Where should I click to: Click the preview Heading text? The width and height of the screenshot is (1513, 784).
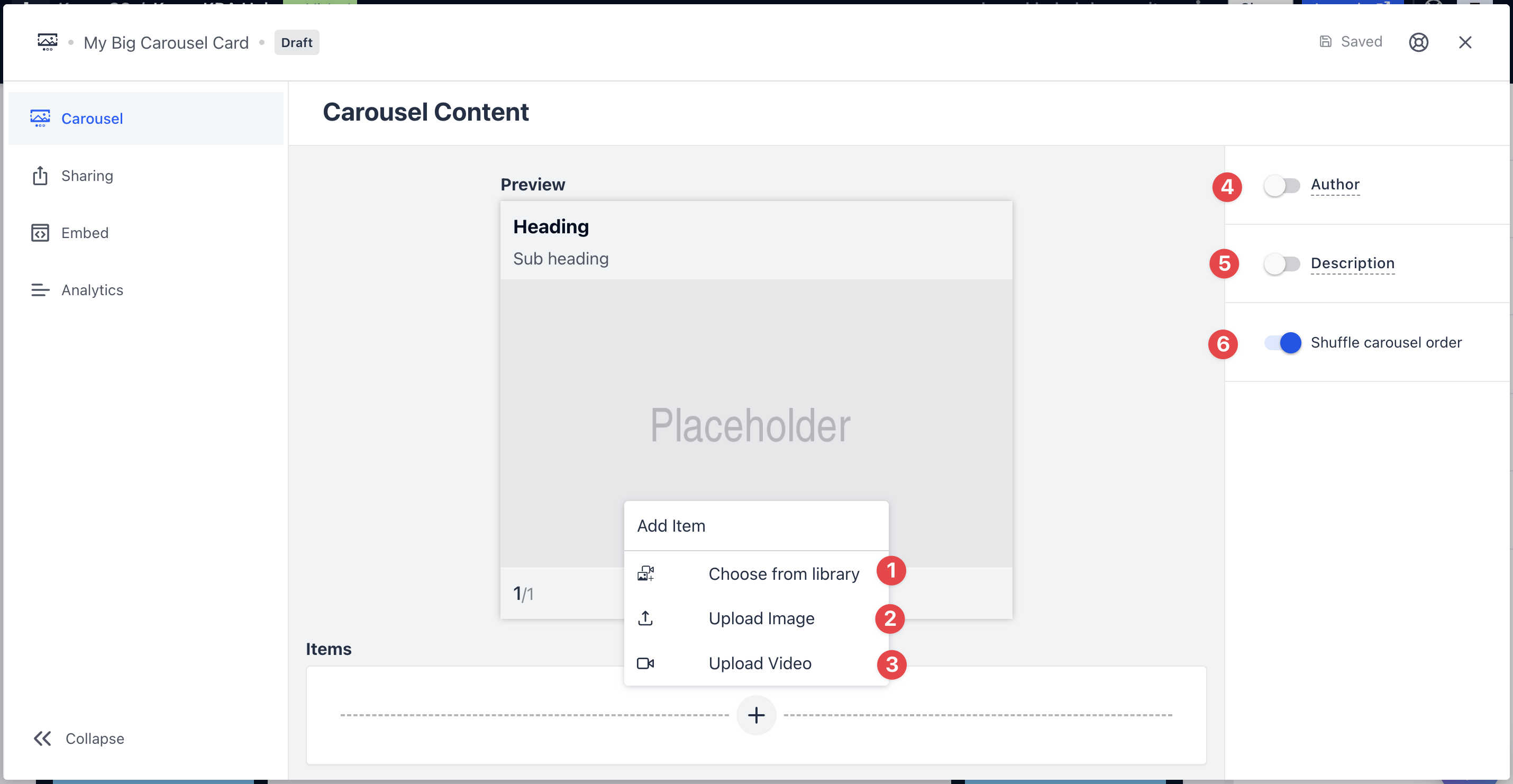click(x=550, y=227)
